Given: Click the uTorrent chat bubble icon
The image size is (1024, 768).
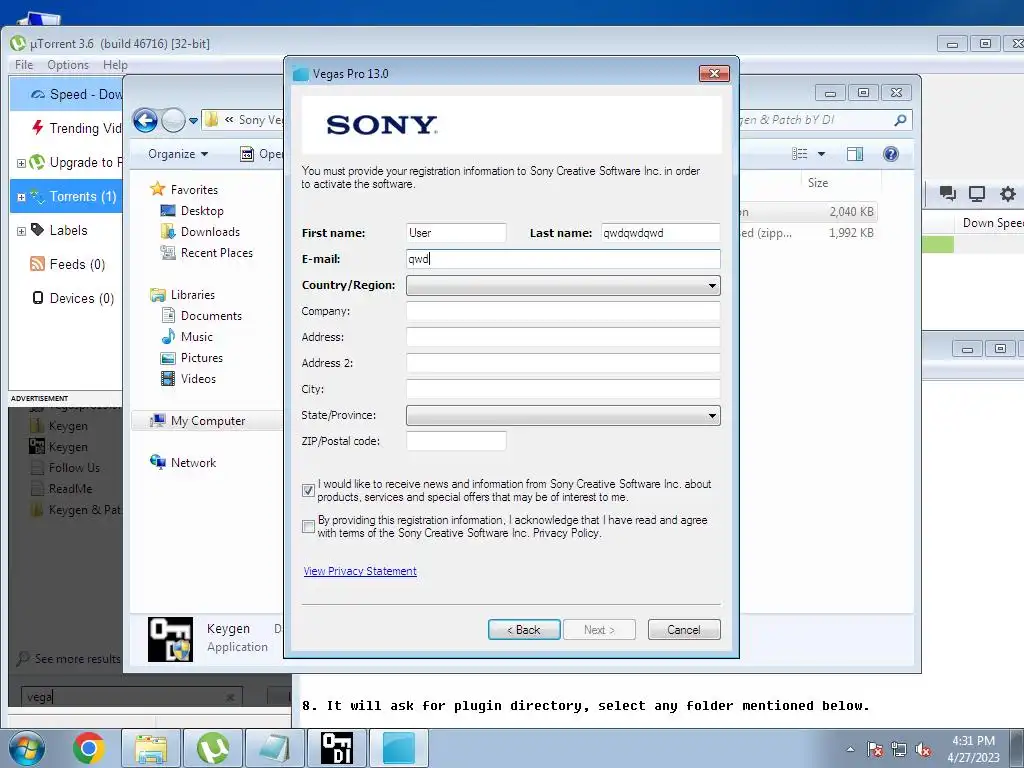Looking at the screenshot, I should click(x=948, y=193).
